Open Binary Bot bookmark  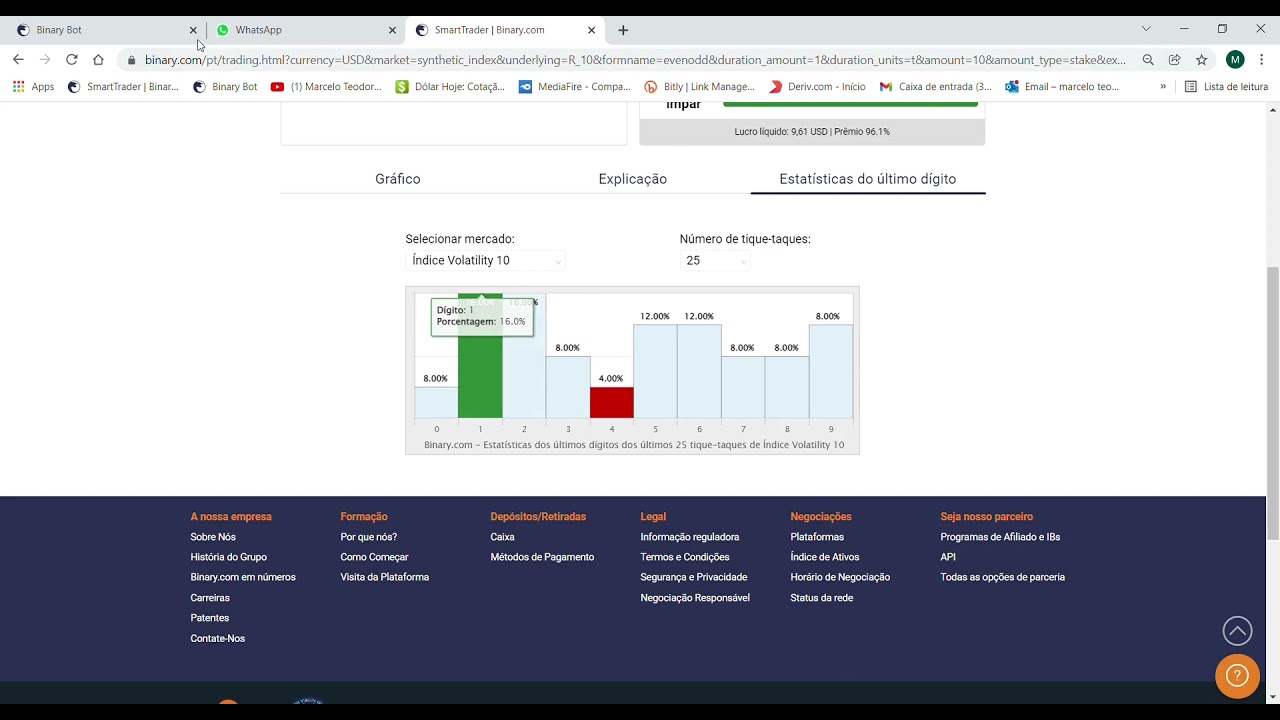(x=225, y=87)
